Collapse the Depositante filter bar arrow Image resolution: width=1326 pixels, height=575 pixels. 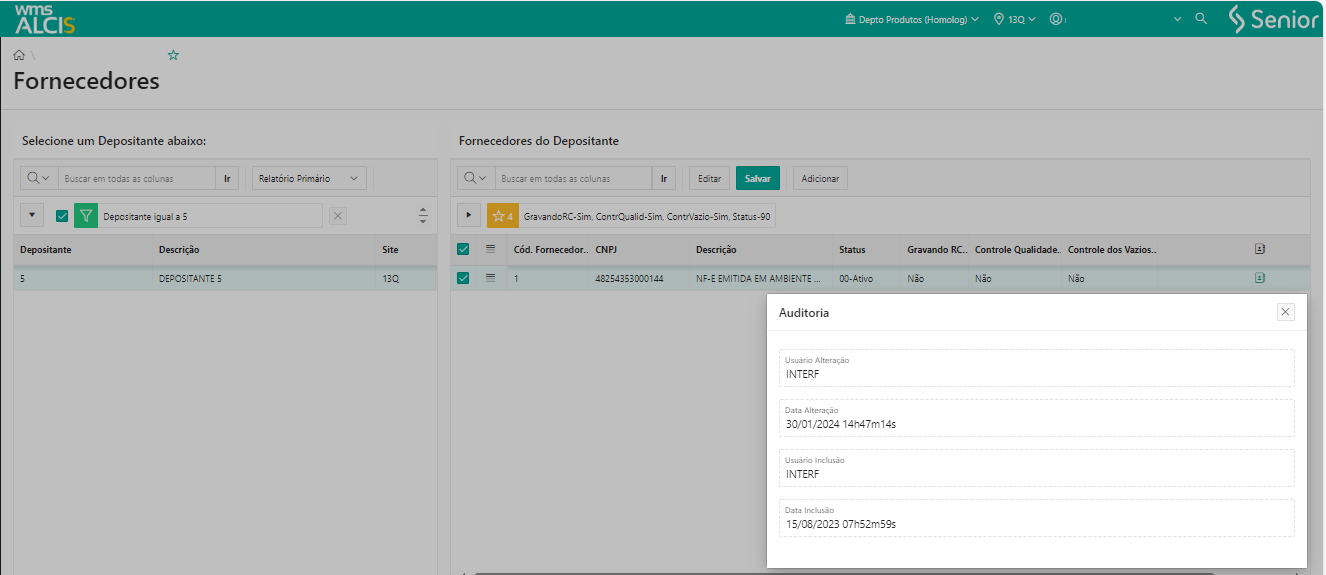coord(32,216)
